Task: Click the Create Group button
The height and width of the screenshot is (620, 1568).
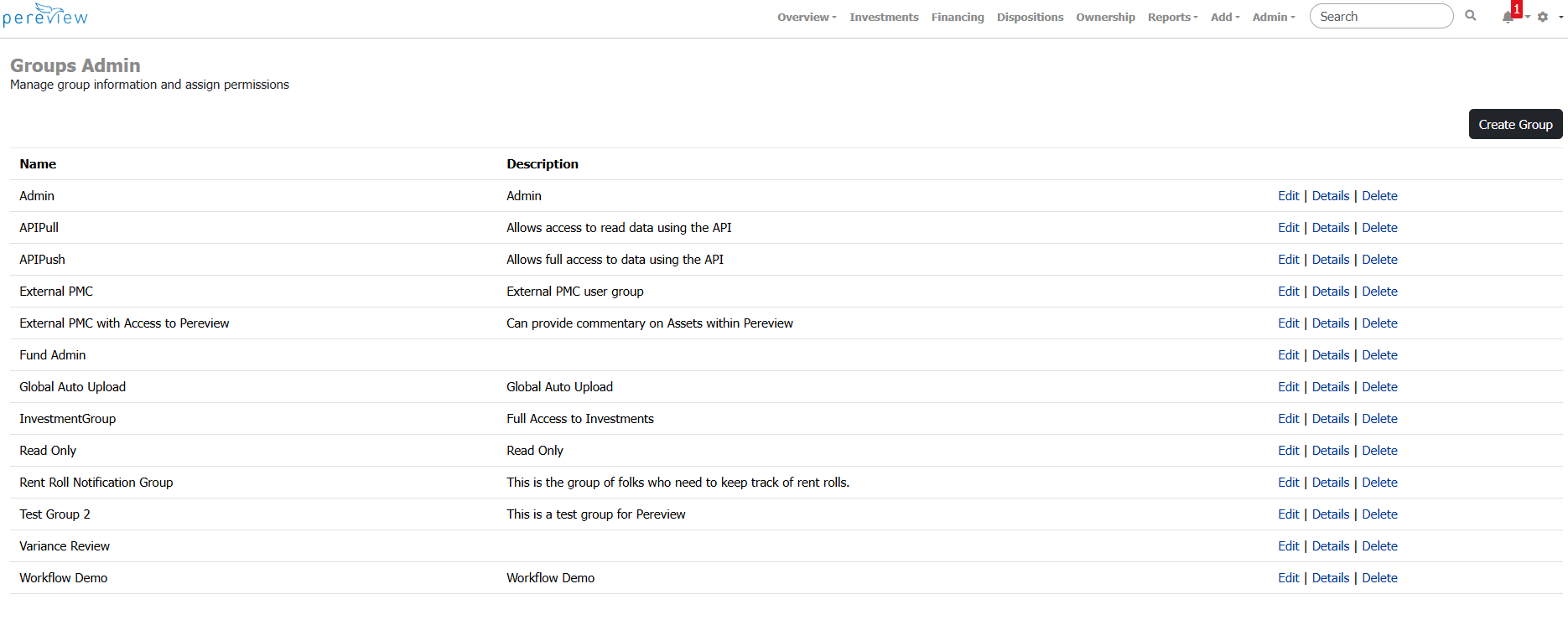Action: coord(1514,124)
